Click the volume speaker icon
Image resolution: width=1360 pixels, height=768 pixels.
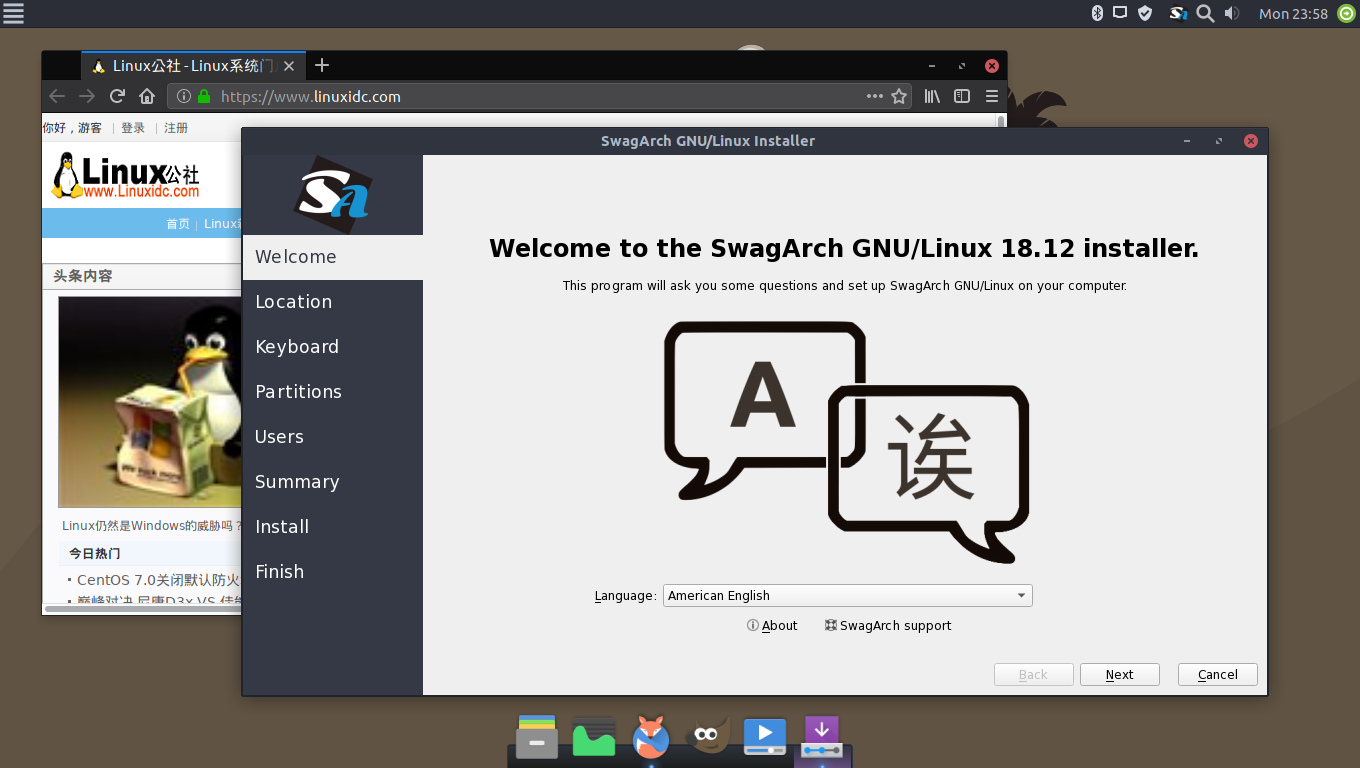pyautogui.click(x=1232, y=13)
